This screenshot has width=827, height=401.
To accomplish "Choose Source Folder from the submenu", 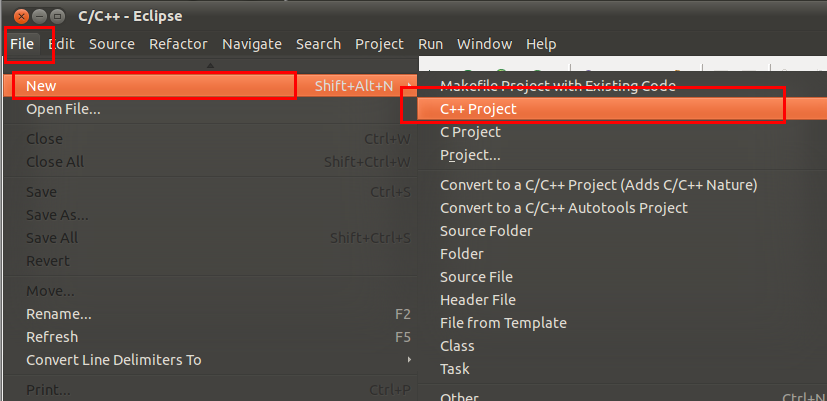I will point(486,231).
